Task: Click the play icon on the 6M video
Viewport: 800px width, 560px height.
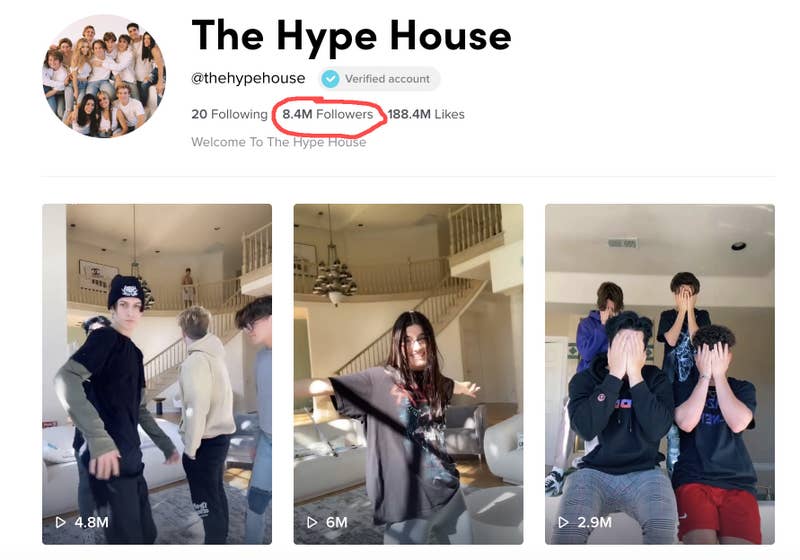Action: point(312,522)
